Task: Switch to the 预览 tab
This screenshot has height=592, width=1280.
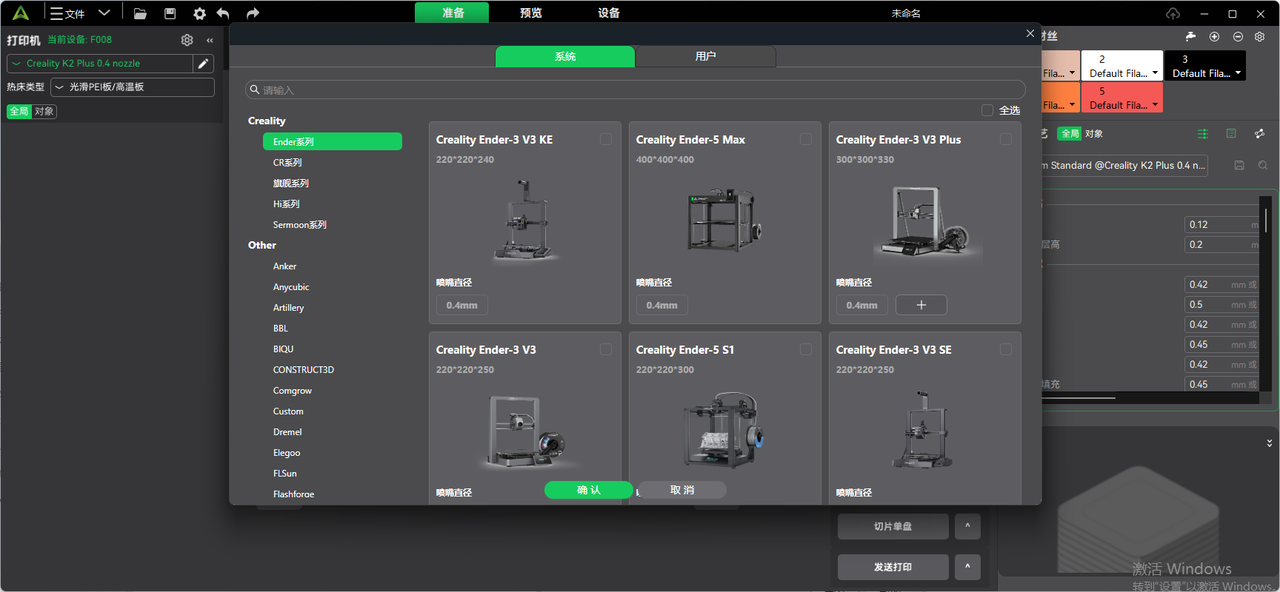Action: pos(531,13)
